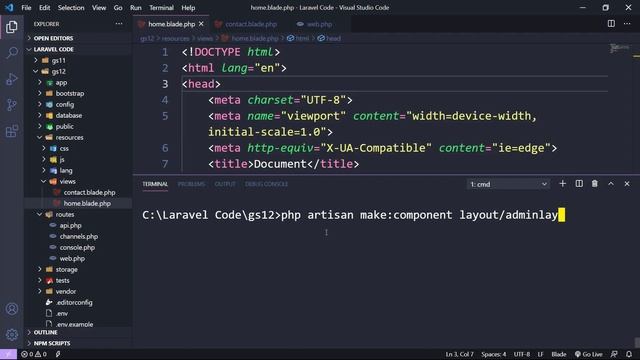Open the Edit menu

coord(44,8)
